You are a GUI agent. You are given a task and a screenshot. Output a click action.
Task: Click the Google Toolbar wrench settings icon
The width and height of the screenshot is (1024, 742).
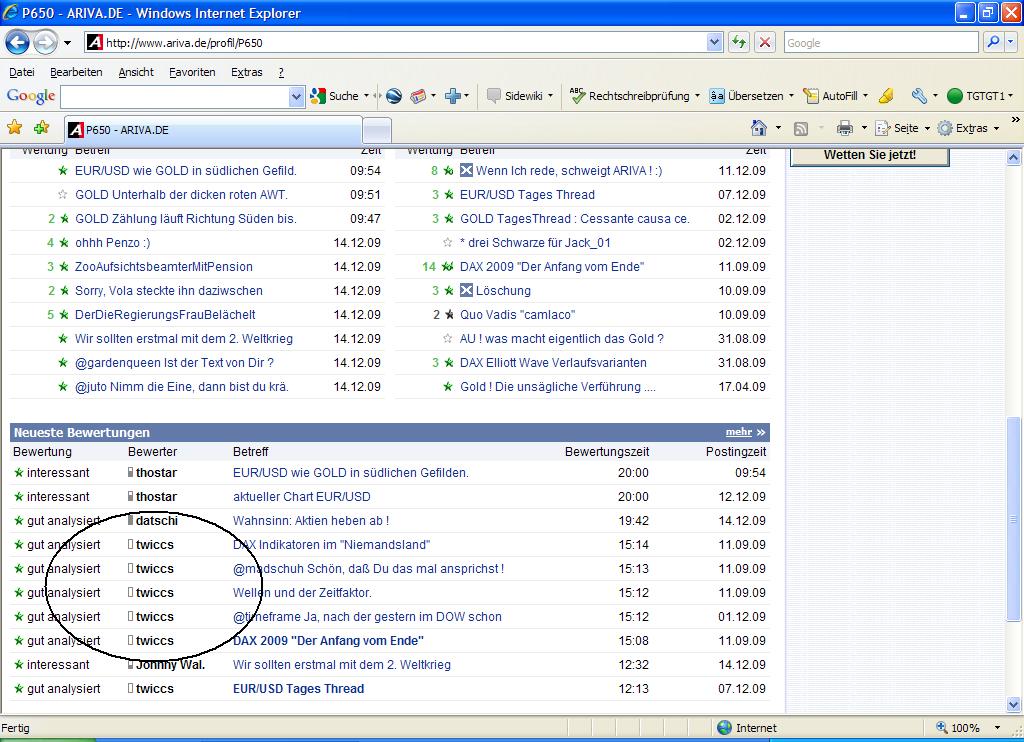[x=919, y=96]
